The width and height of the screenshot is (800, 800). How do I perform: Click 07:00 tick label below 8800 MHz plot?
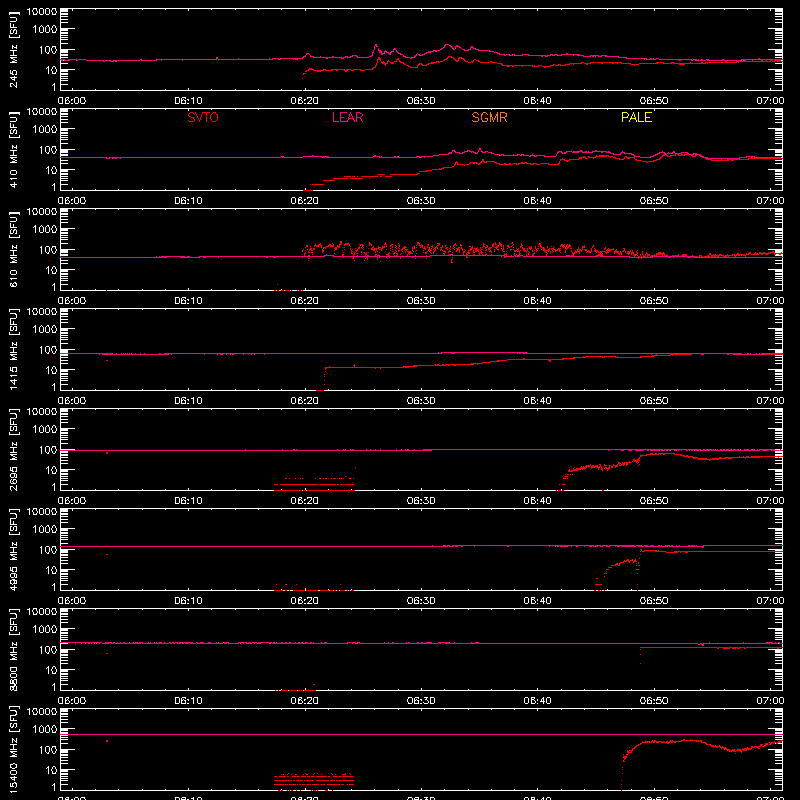pyautogui.click(x=770, y=701)
